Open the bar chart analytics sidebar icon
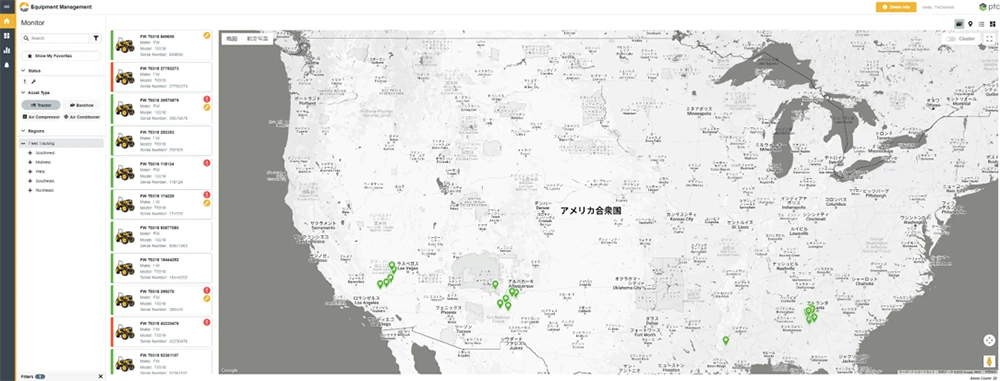The height and width of the screenshot is (381, 1000). tap(7, 50)
